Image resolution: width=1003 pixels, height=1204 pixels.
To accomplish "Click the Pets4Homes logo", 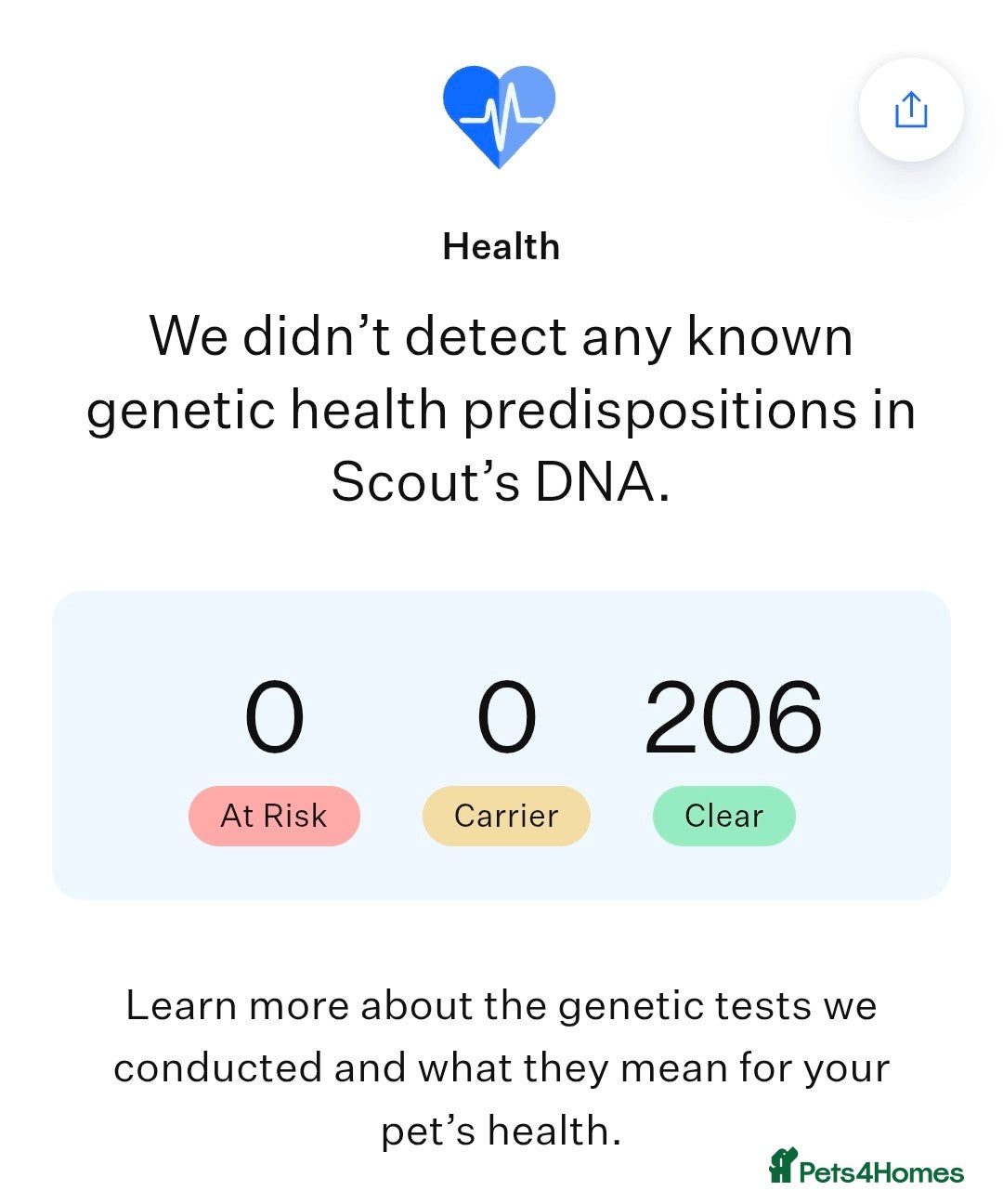I will coord(866,1167).
